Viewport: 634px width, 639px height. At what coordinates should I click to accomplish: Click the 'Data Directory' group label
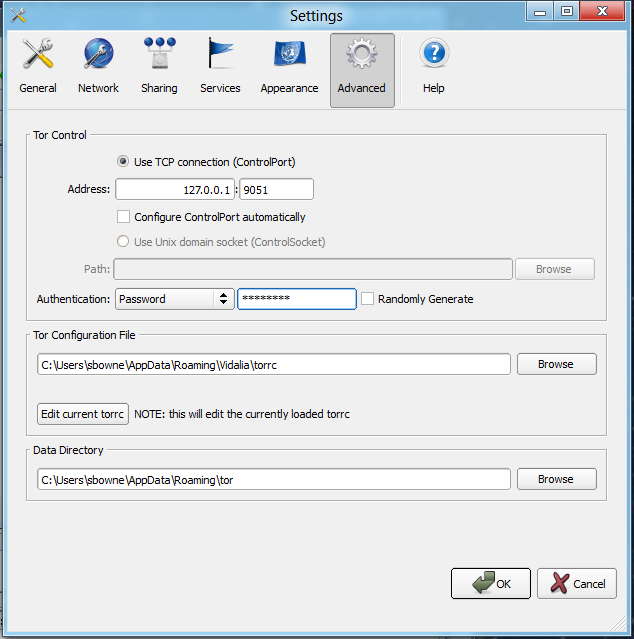click(68, 450)
